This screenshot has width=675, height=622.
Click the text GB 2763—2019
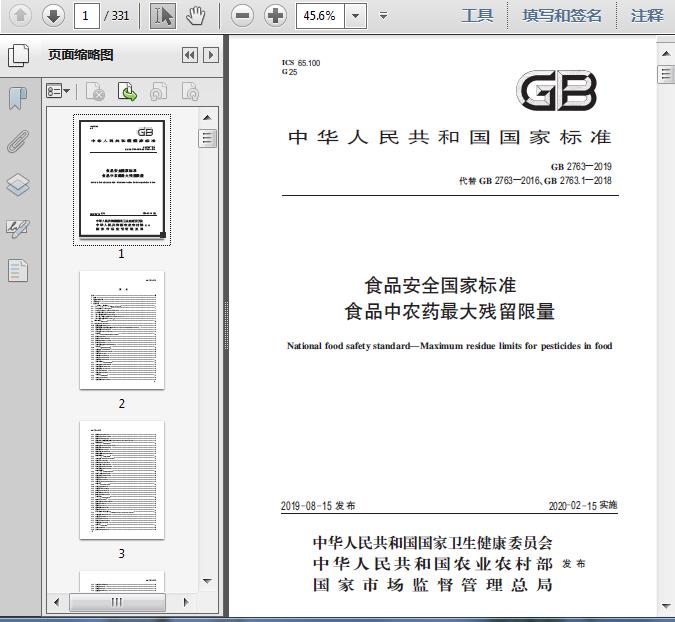click(581, 167)
